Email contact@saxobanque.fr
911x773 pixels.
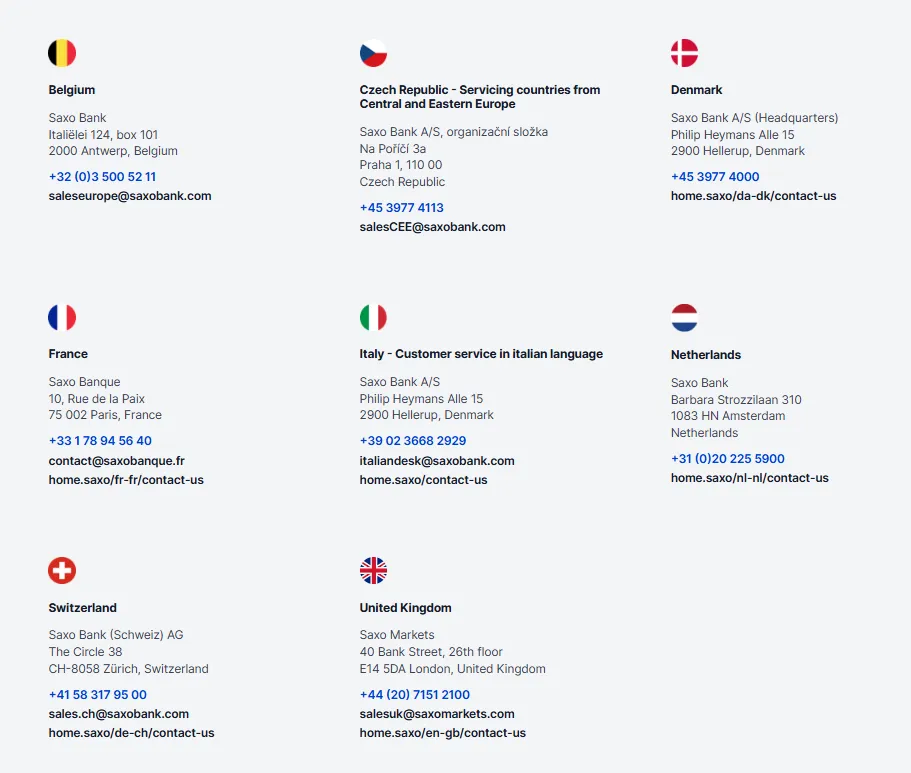(x=116, y=461)
